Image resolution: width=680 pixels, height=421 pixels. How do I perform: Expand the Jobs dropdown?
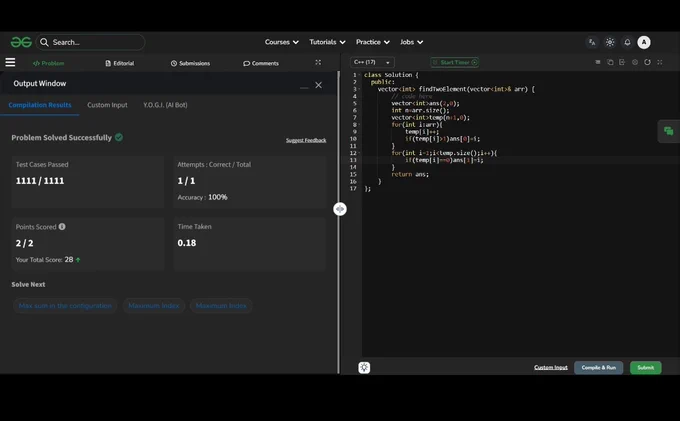(411, 42)
